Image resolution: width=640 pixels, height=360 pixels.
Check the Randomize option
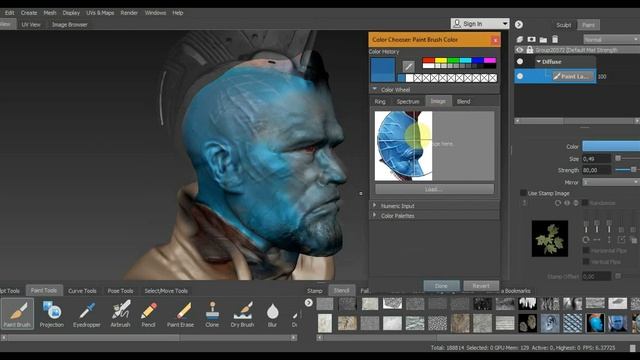(x=584, y=203)
